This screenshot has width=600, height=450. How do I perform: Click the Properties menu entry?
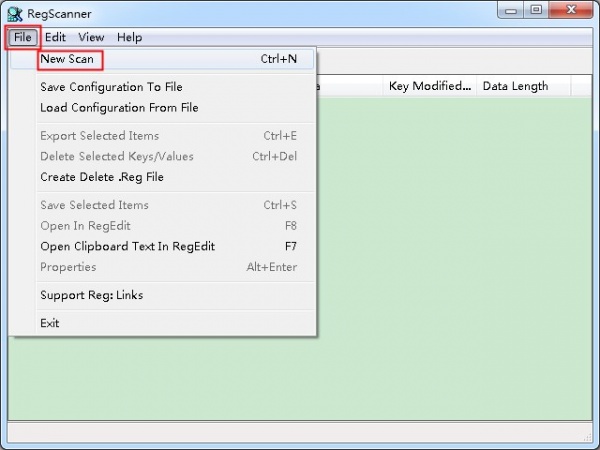(162, 267)
